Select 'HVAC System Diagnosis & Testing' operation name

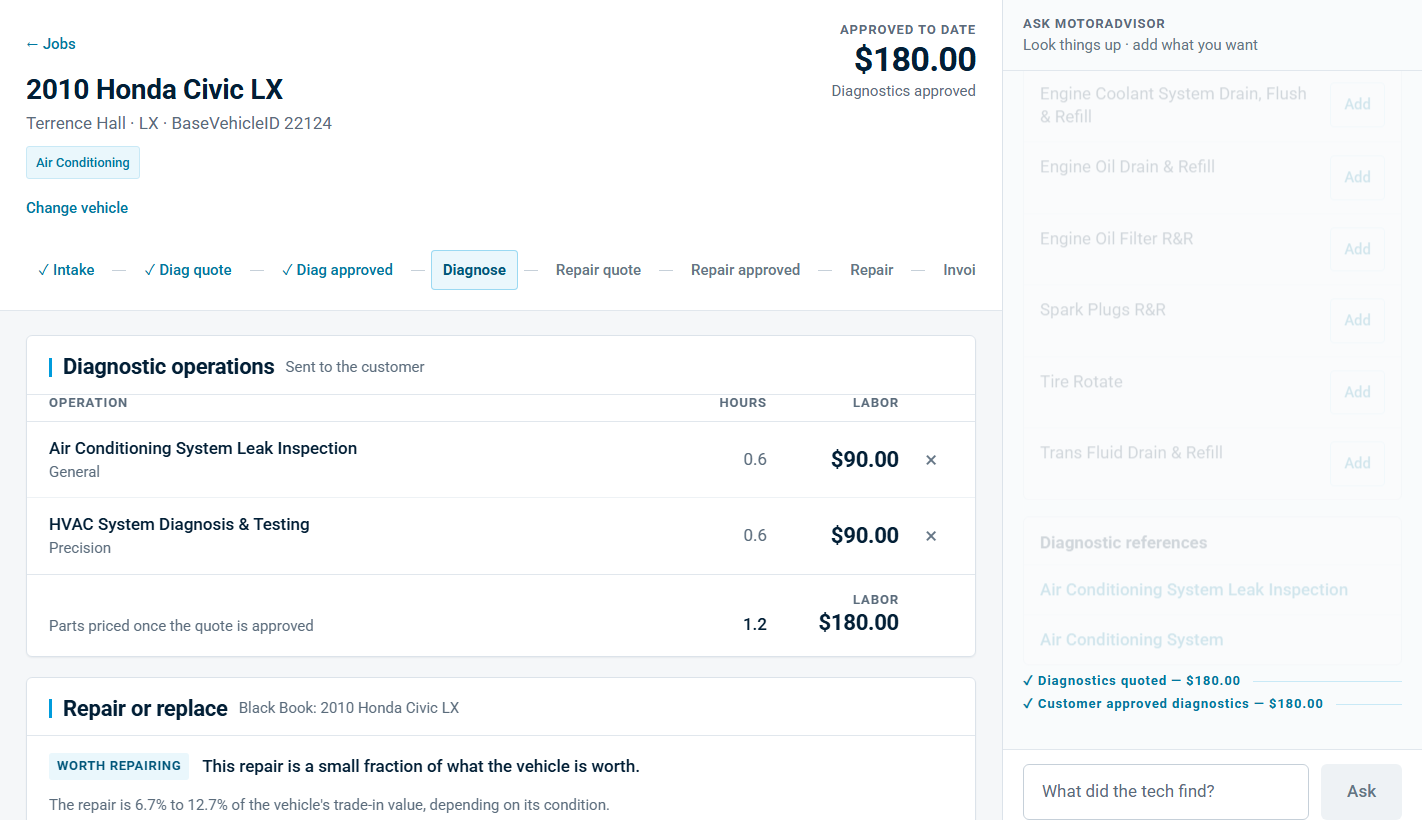point(179,525)
